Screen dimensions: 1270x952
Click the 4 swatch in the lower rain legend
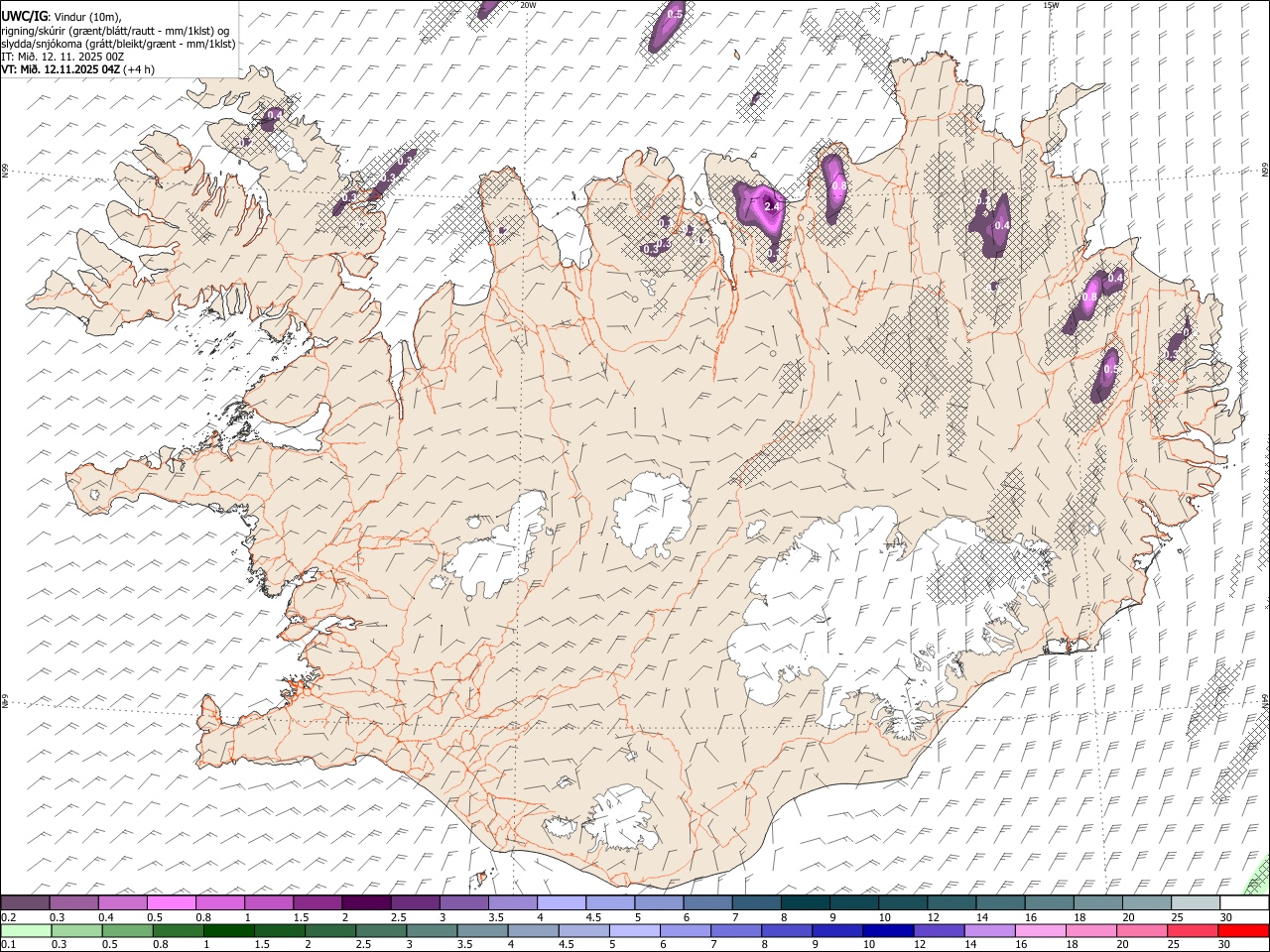[532, 930]
